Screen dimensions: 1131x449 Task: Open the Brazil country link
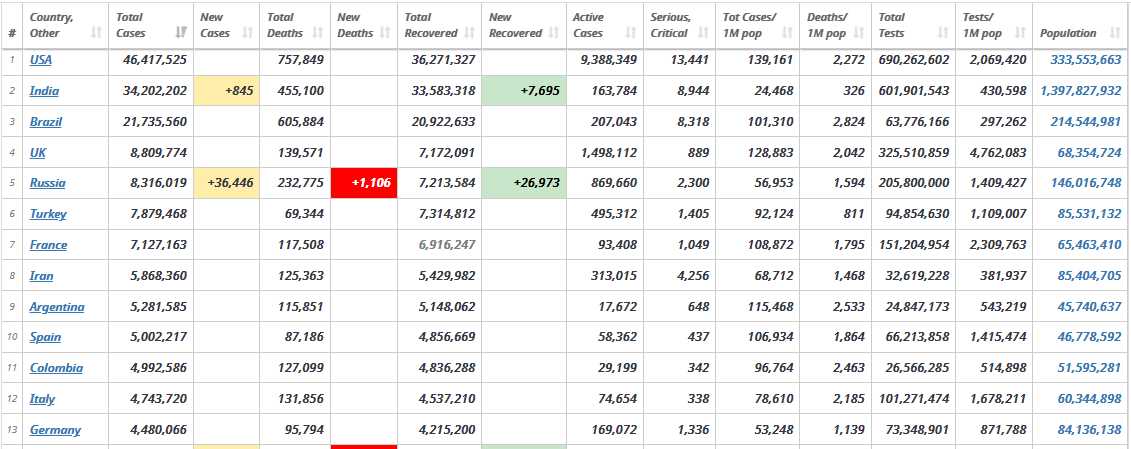pos(45,122)
